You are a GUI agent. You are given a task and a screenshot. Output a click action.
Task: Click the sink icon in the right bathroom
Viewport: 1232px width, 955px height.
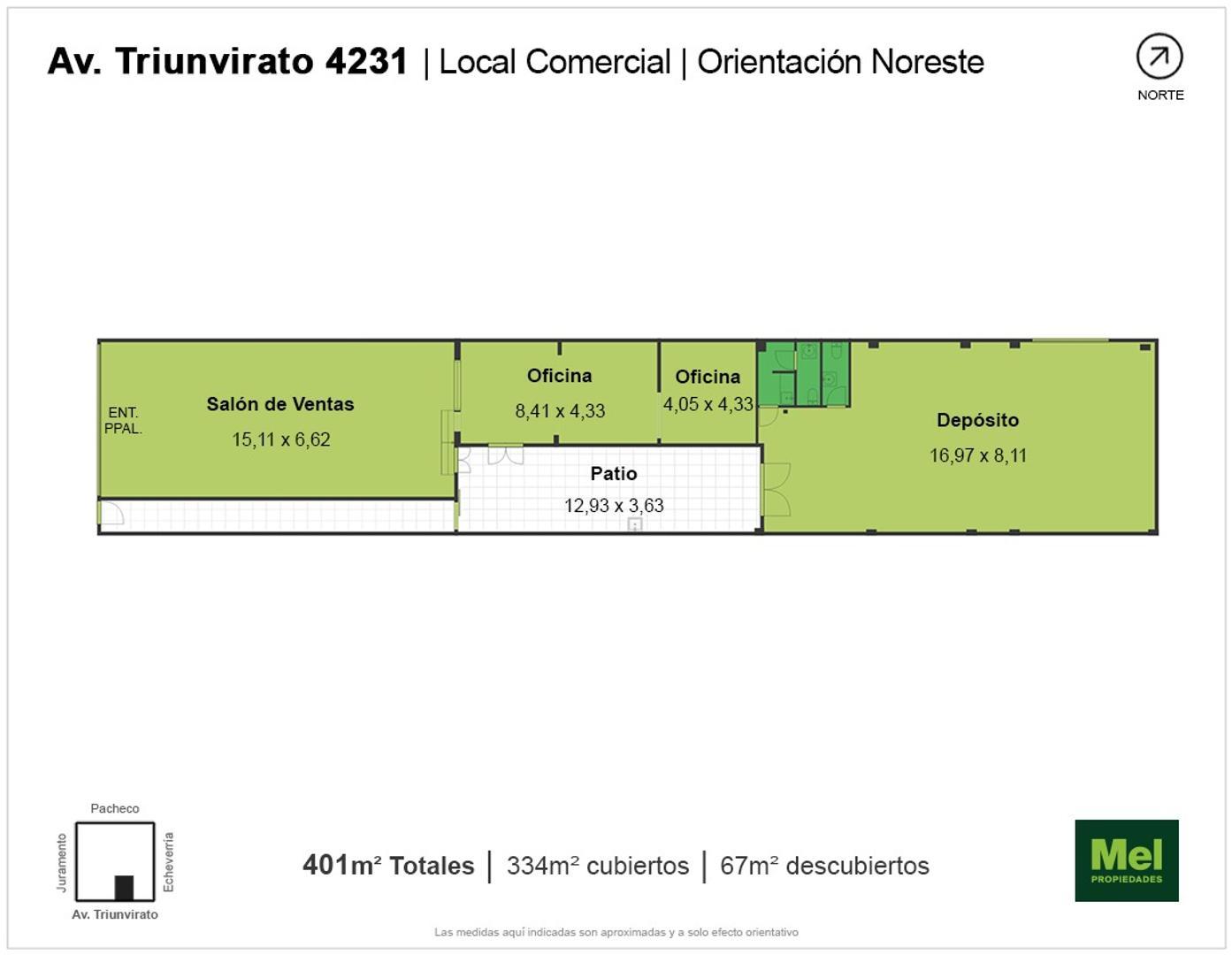point(829,378)
